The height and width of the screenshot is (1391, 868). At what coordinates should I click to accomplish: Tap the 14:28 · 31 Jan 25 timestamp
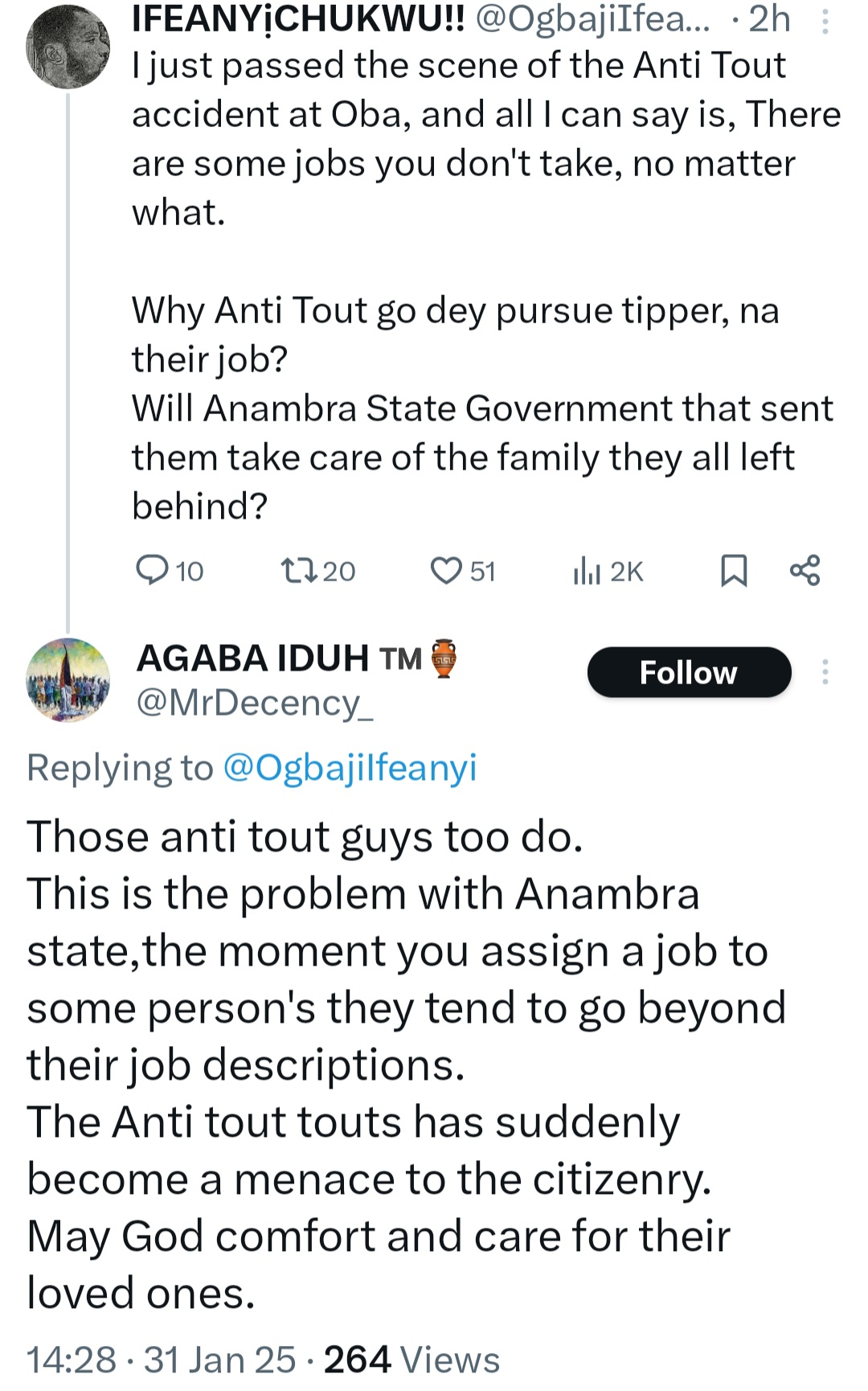point(161,1360)
